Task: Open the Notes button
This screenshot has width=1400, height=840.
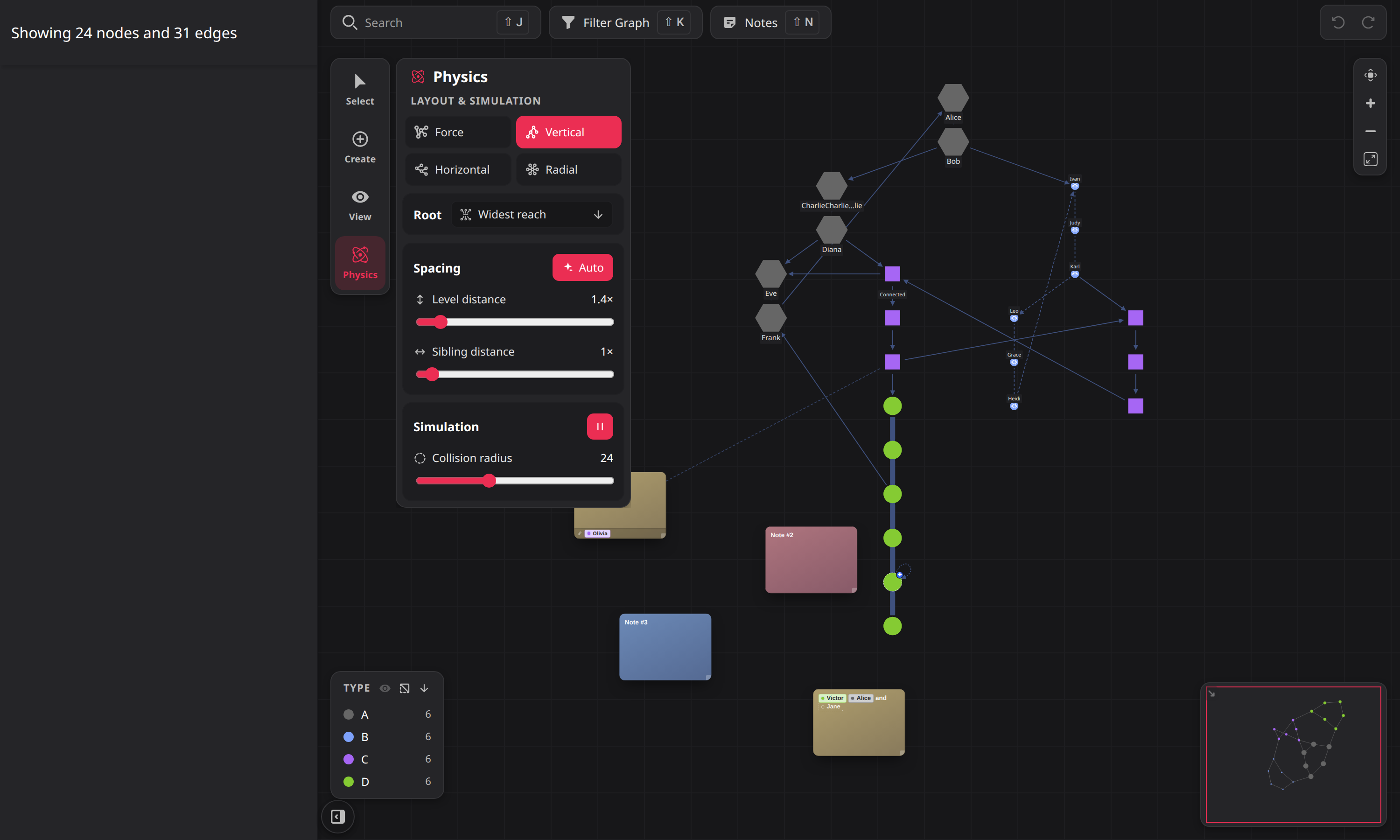Action: coord(770,23)
